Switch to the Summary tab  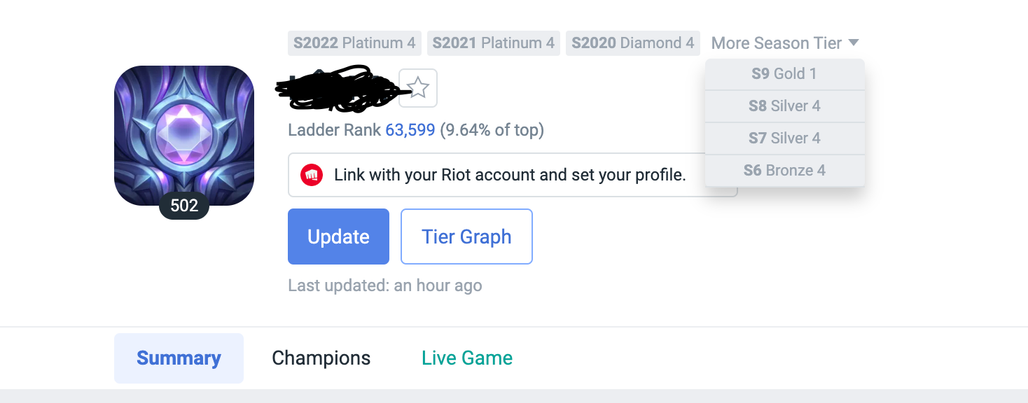point(179,358)
